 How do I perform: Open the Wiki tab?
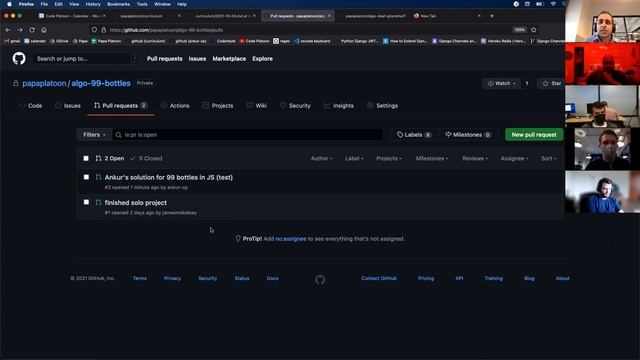pyautogui.click(x=257, y=106)
